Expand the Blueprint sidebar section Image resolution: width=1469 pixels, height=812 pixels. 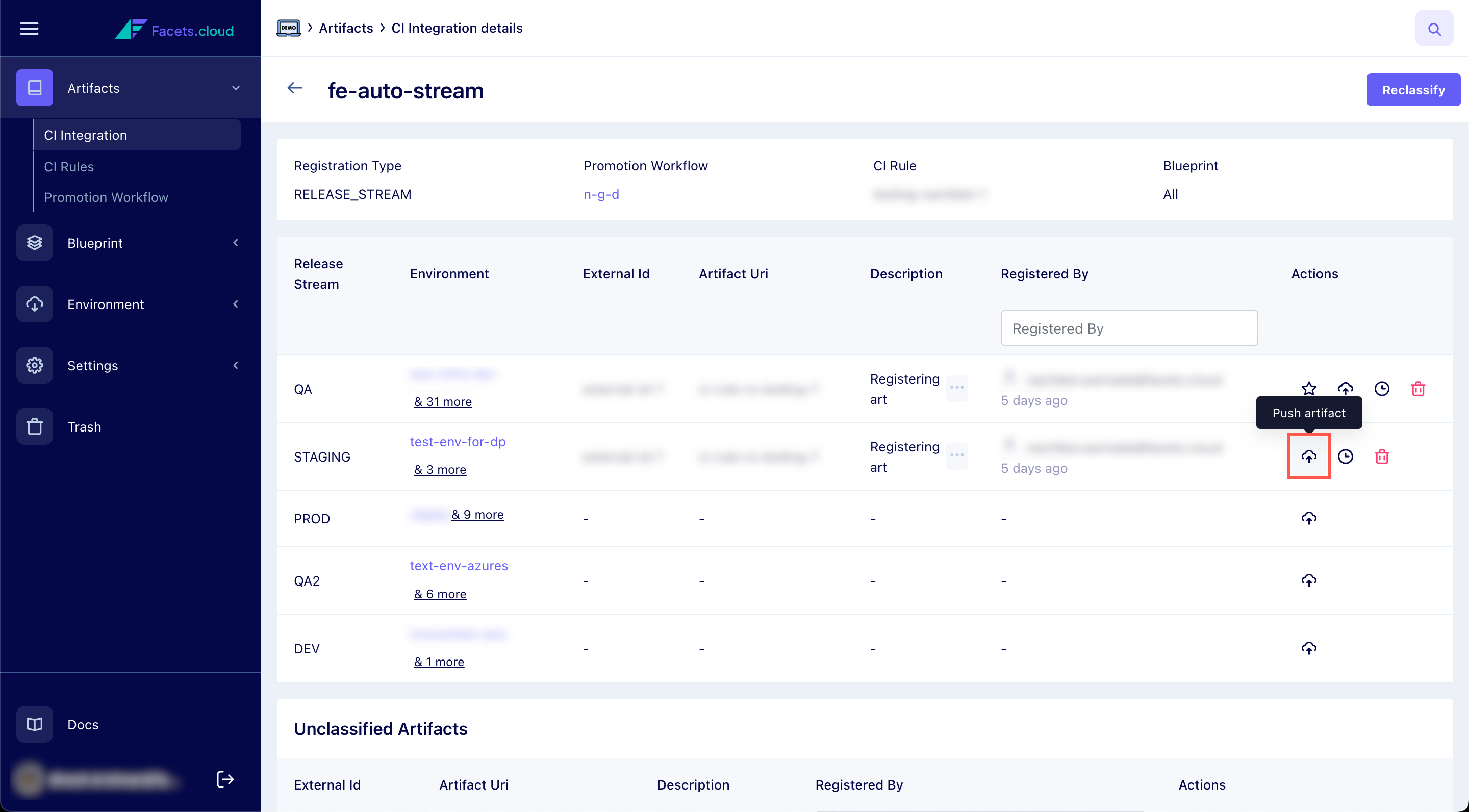[236, 243]
